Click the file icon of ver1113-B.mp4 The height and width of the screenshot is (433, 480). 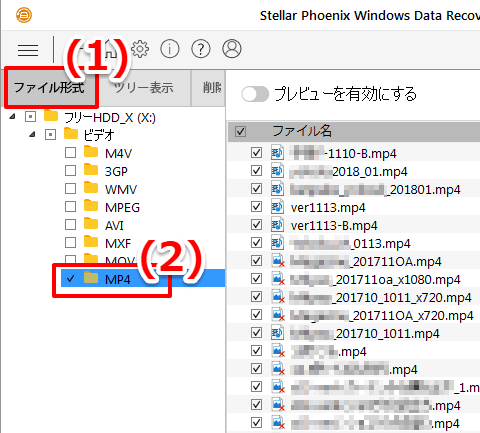click(277, 225)
